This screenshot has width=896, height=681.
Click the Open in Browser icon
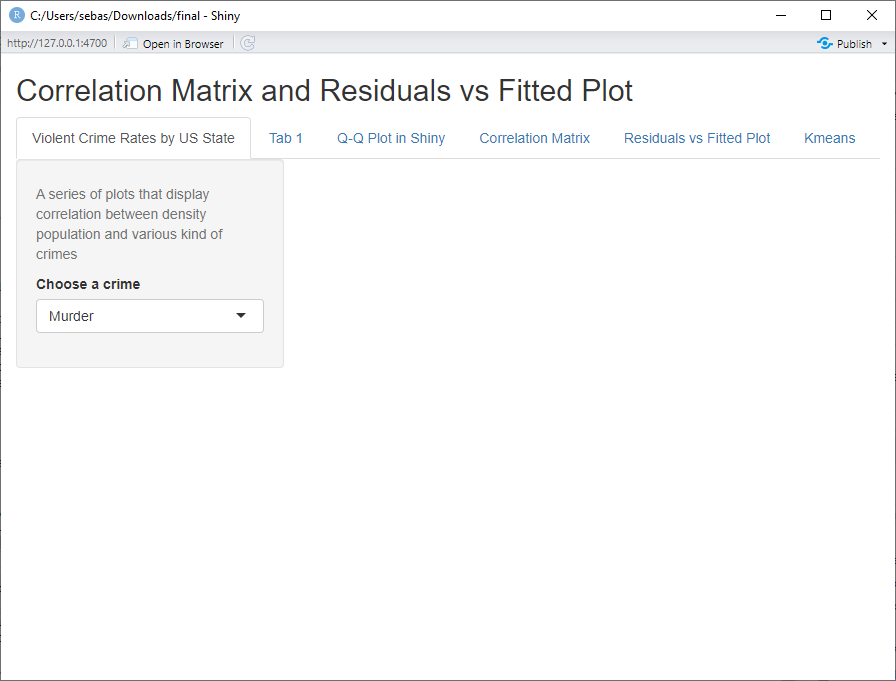tap(130, 44)
